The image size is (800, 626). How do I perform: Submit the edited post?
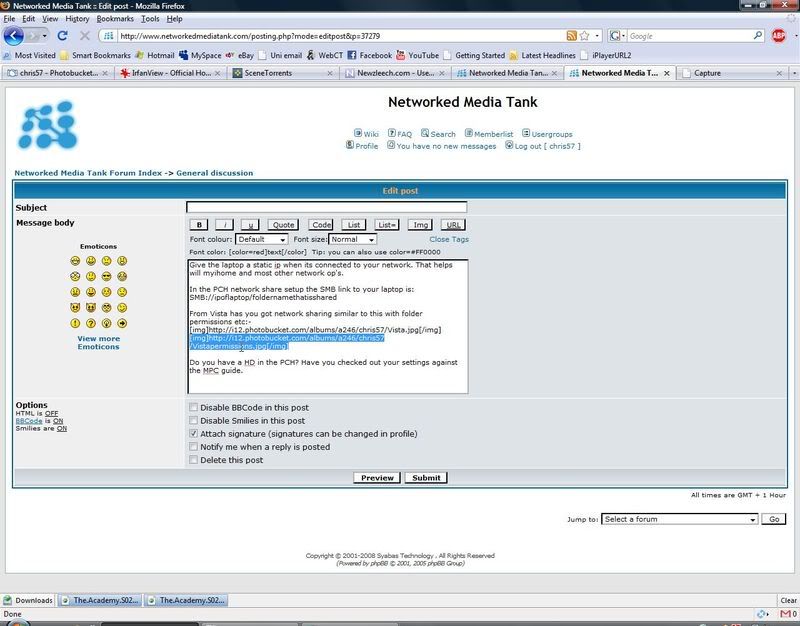[426, 478]
